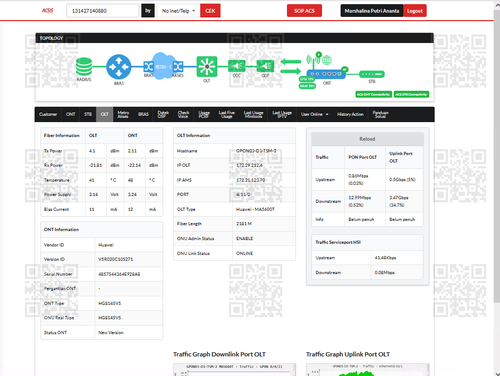Click the RADIUS database icon in topology

click(x=84, y=66)
